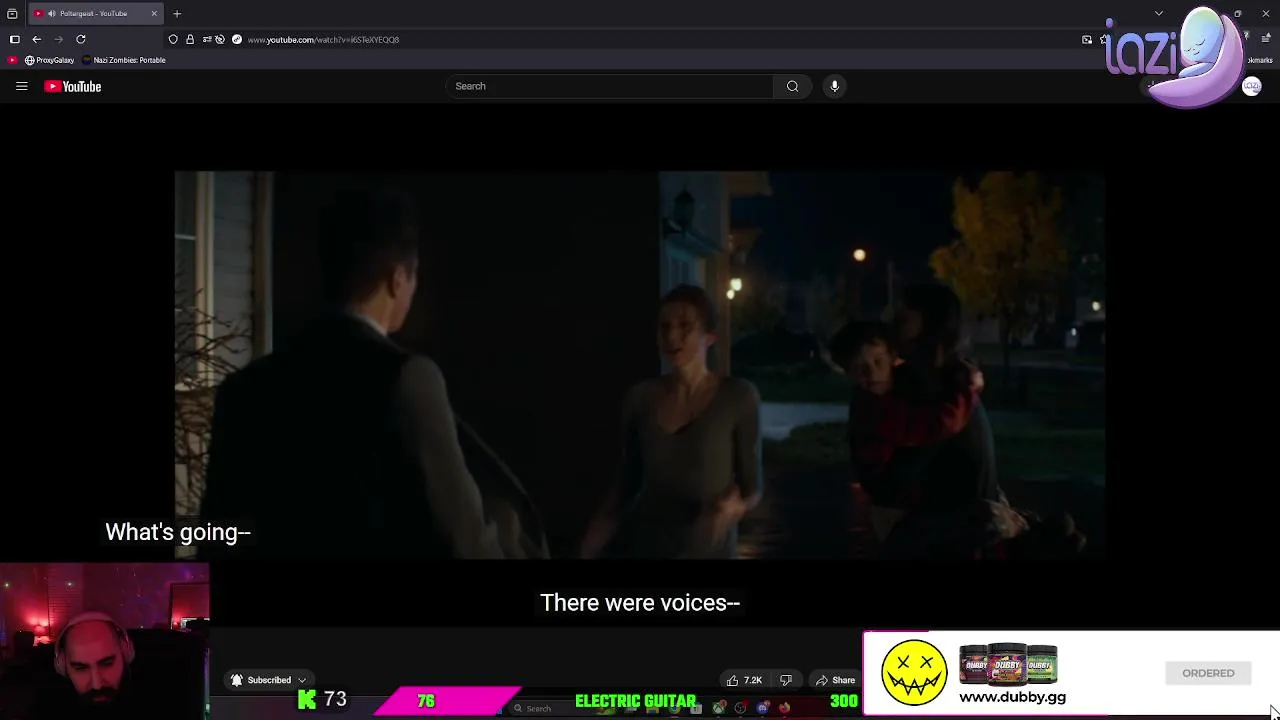Open the Firefox icon on the taskbar
Screen dimensions: 1280x720
click(784, 708)
